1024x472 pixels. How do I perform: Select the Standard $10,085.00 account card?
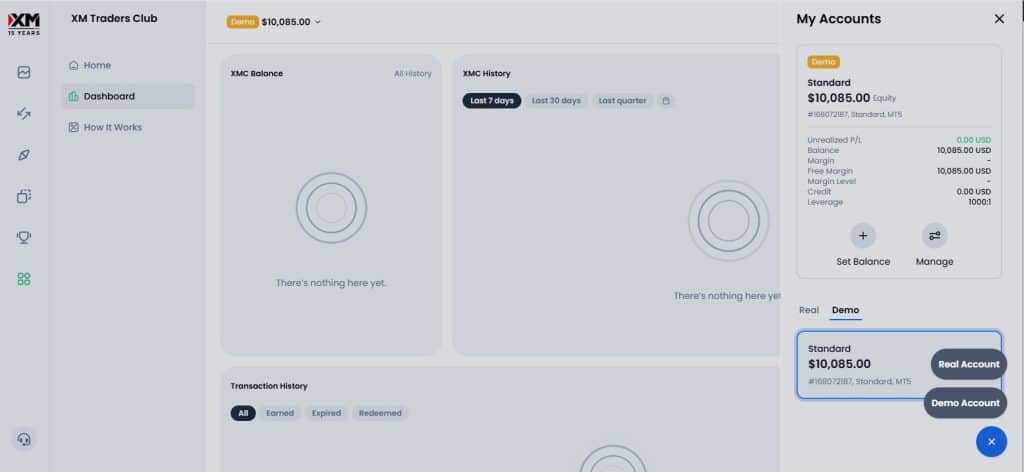(x=899, y=364)
